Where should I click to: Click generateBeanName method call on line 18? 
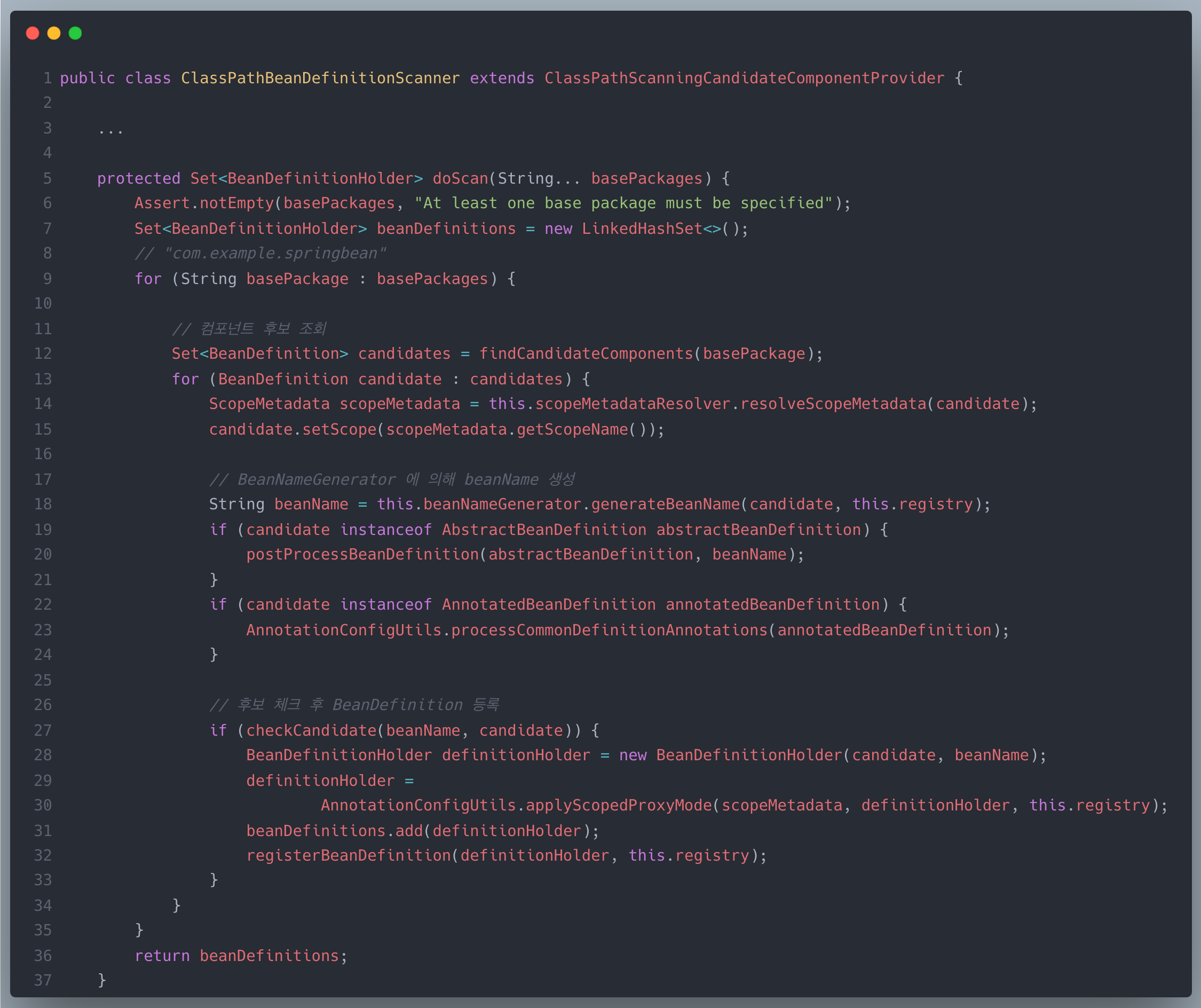pos(666,505)
